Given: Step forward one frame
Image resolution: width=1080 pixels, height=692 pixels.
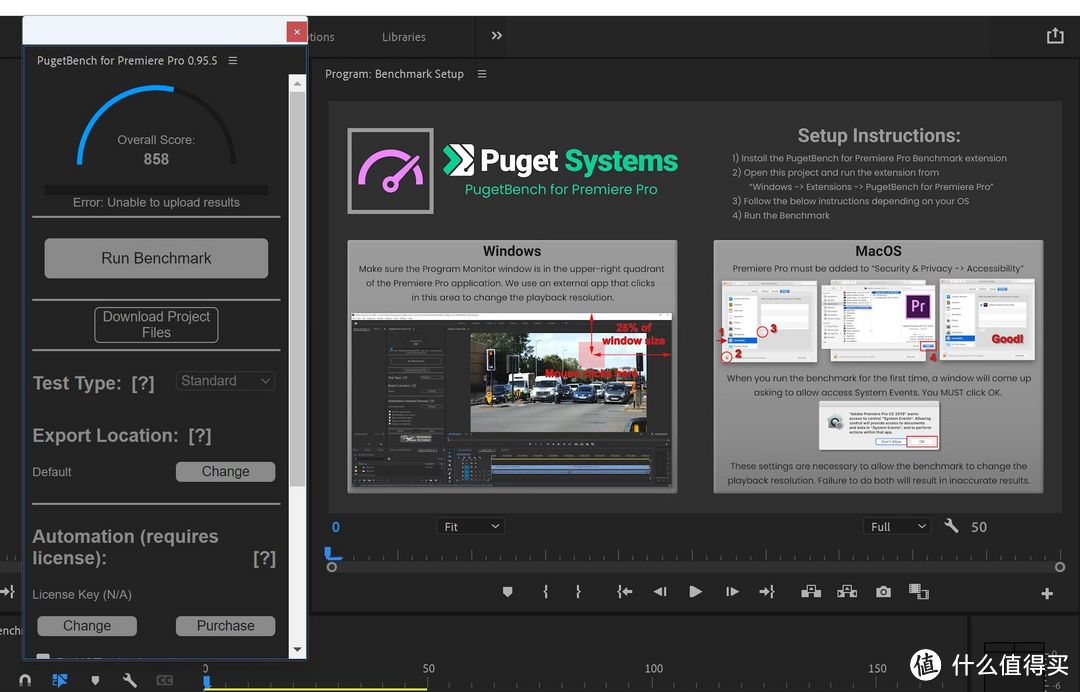Looking at the screenshot, I should coord(732,591).
